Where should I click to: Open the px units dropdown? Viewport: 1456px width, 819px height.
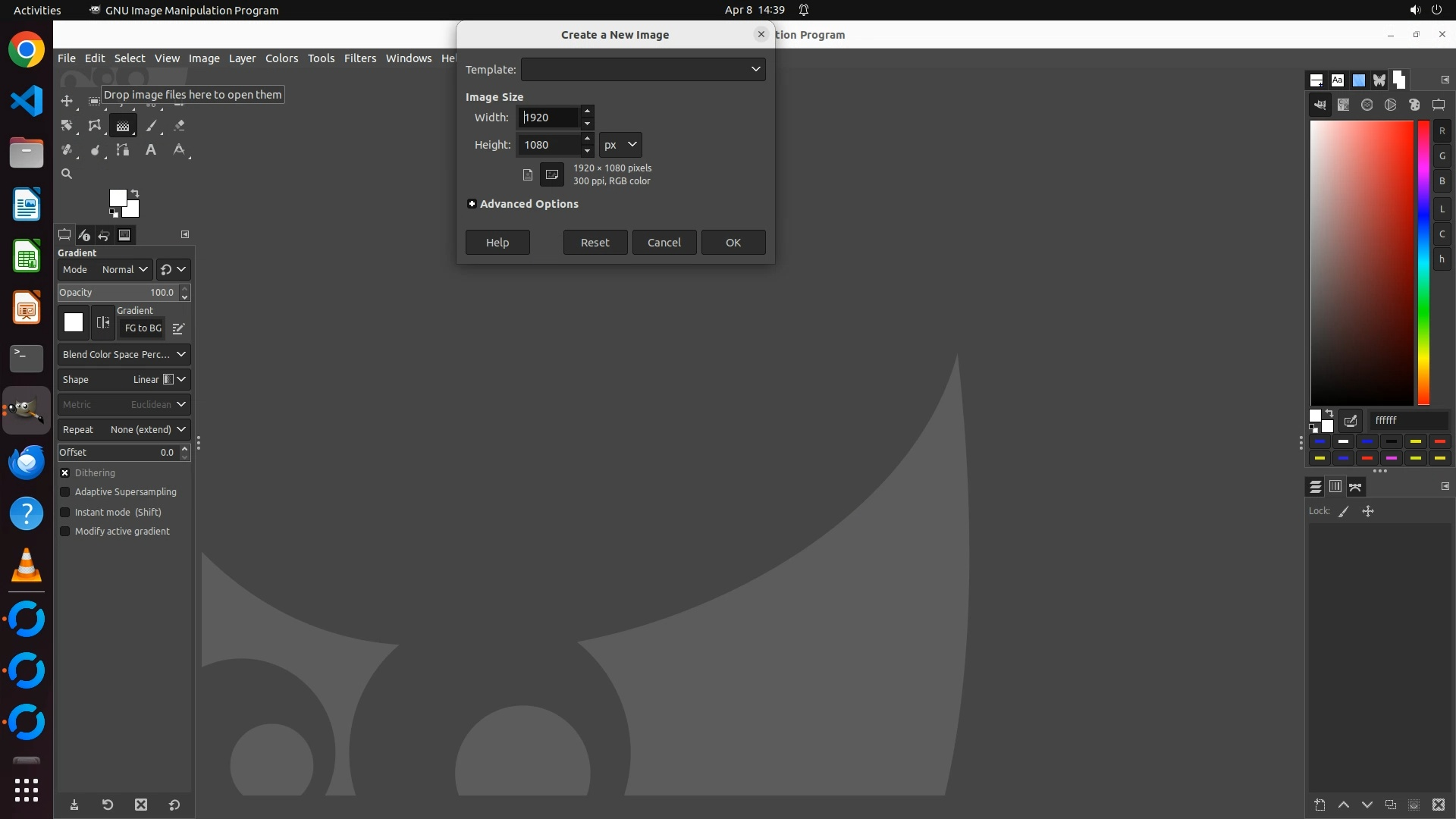[x=620, y=145]
